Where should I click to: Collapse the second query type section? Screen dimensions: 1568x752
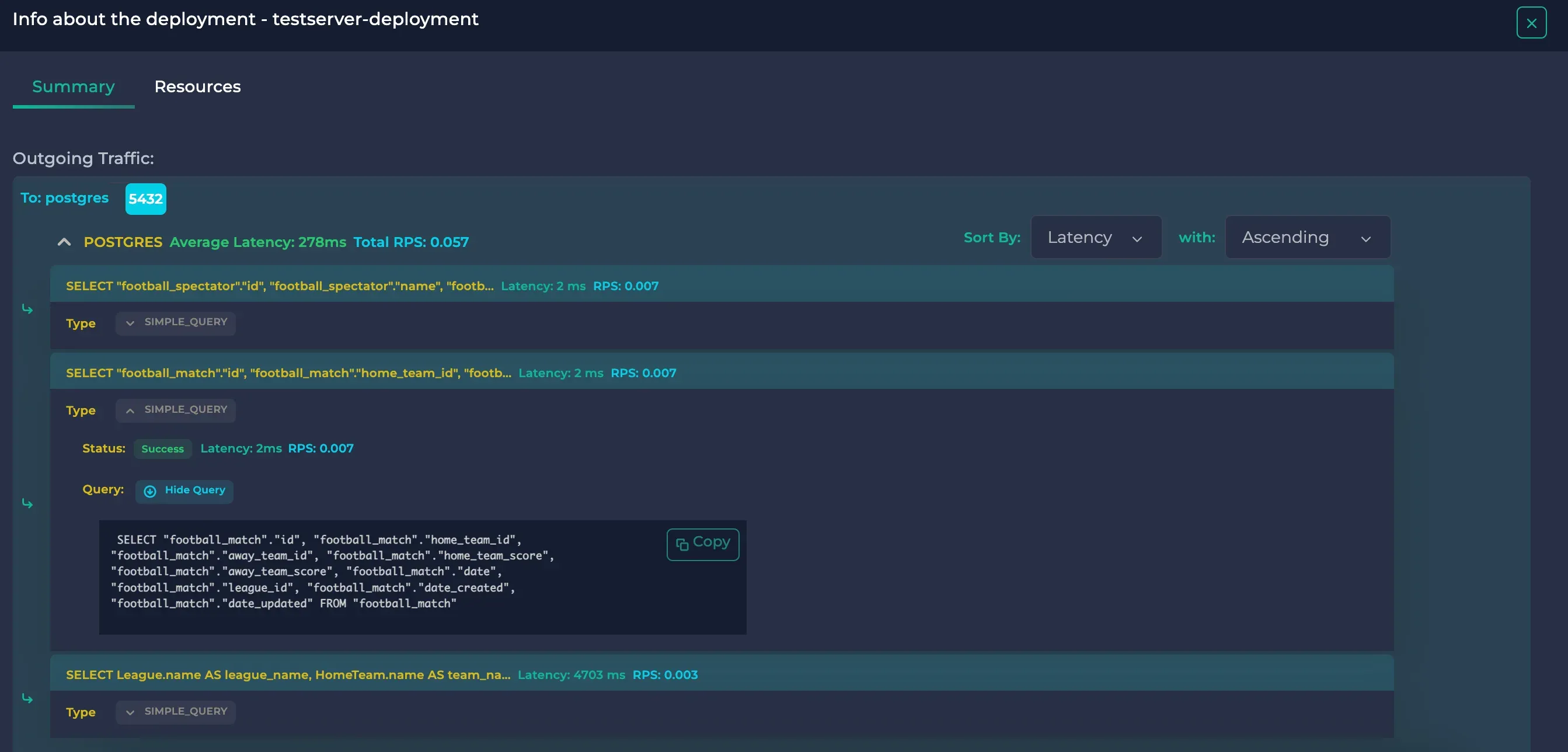click(x=130, y=410)
